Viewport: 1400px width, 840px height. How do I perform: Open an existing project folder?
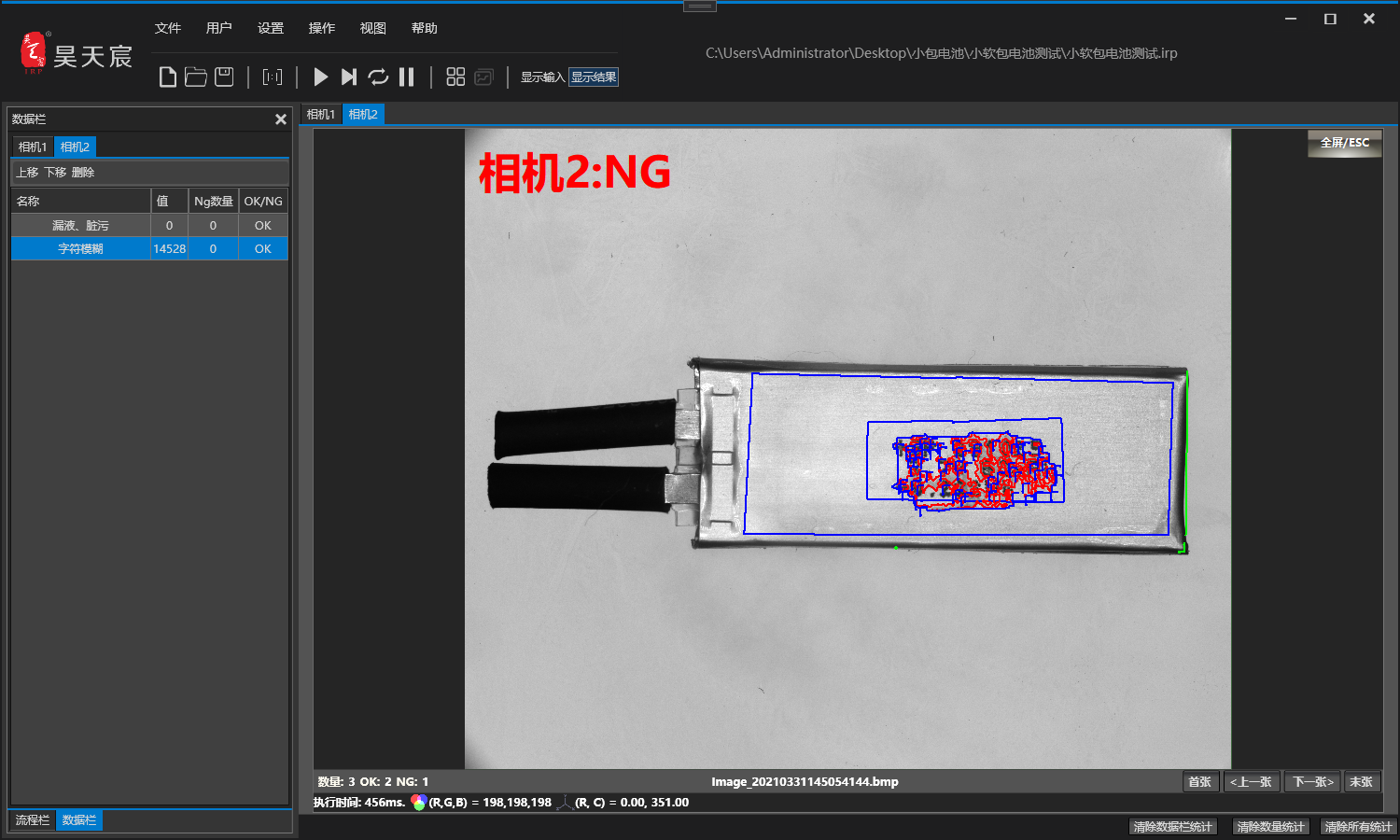[195, 77]
